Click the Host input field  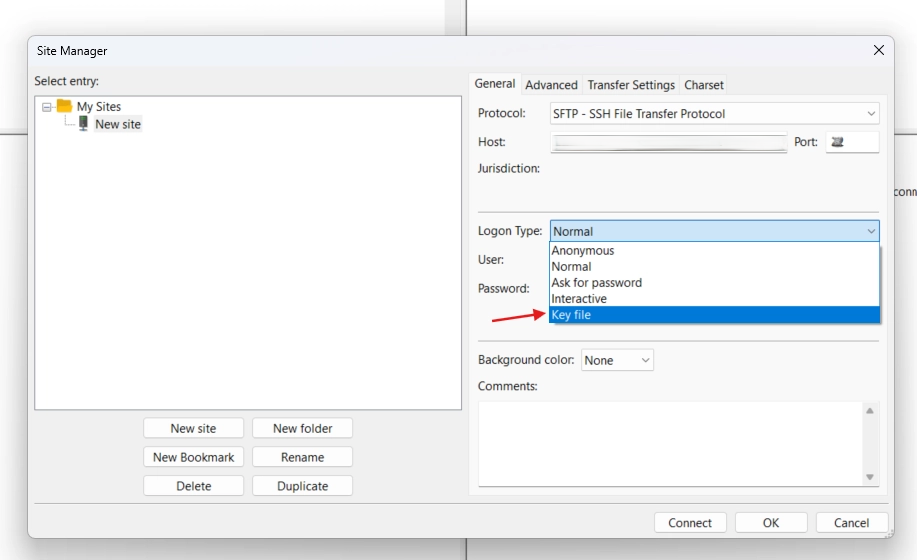(668, 142)
